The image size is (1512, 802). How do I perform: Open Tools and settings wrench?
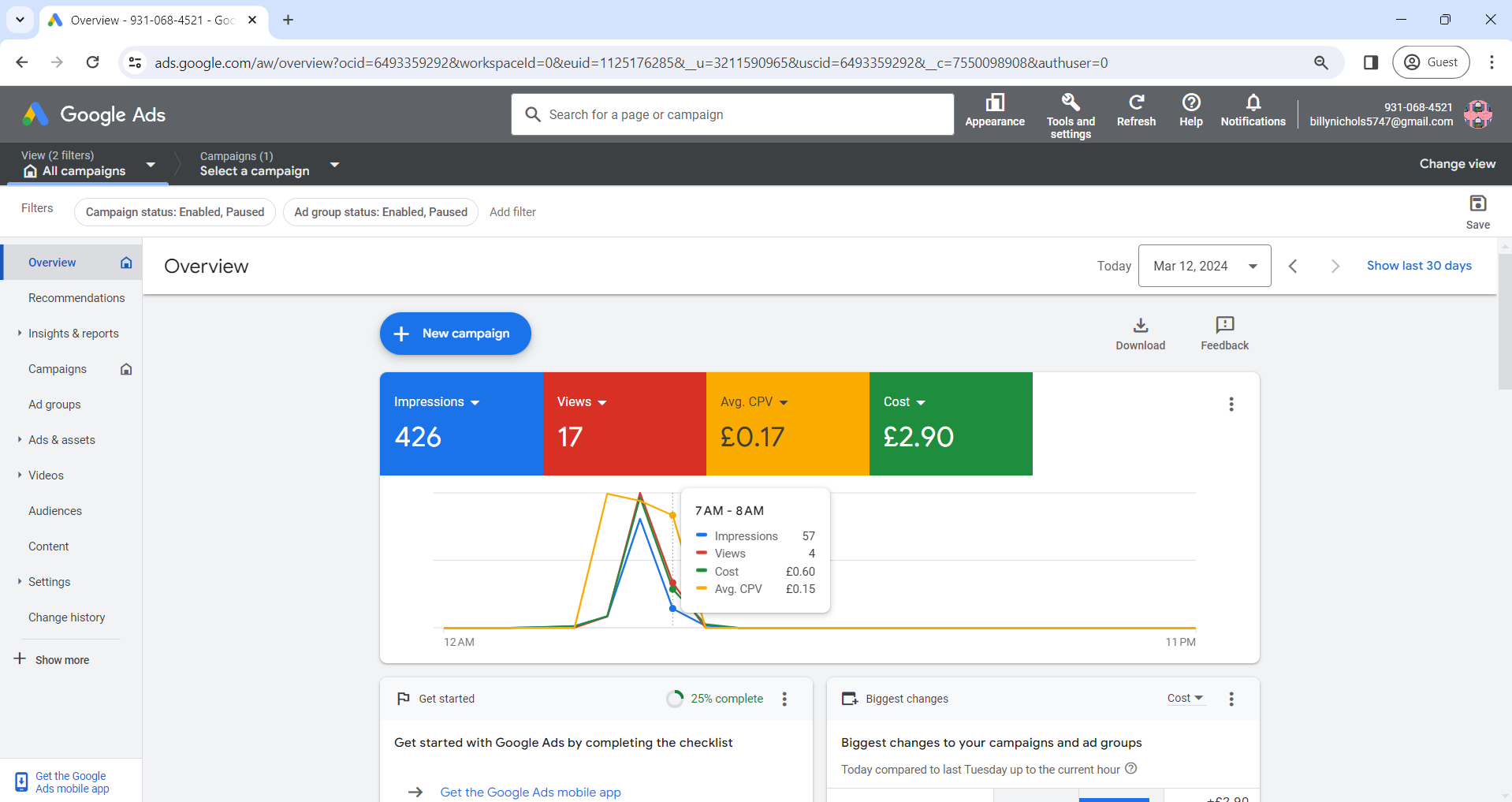(1071, 115)
